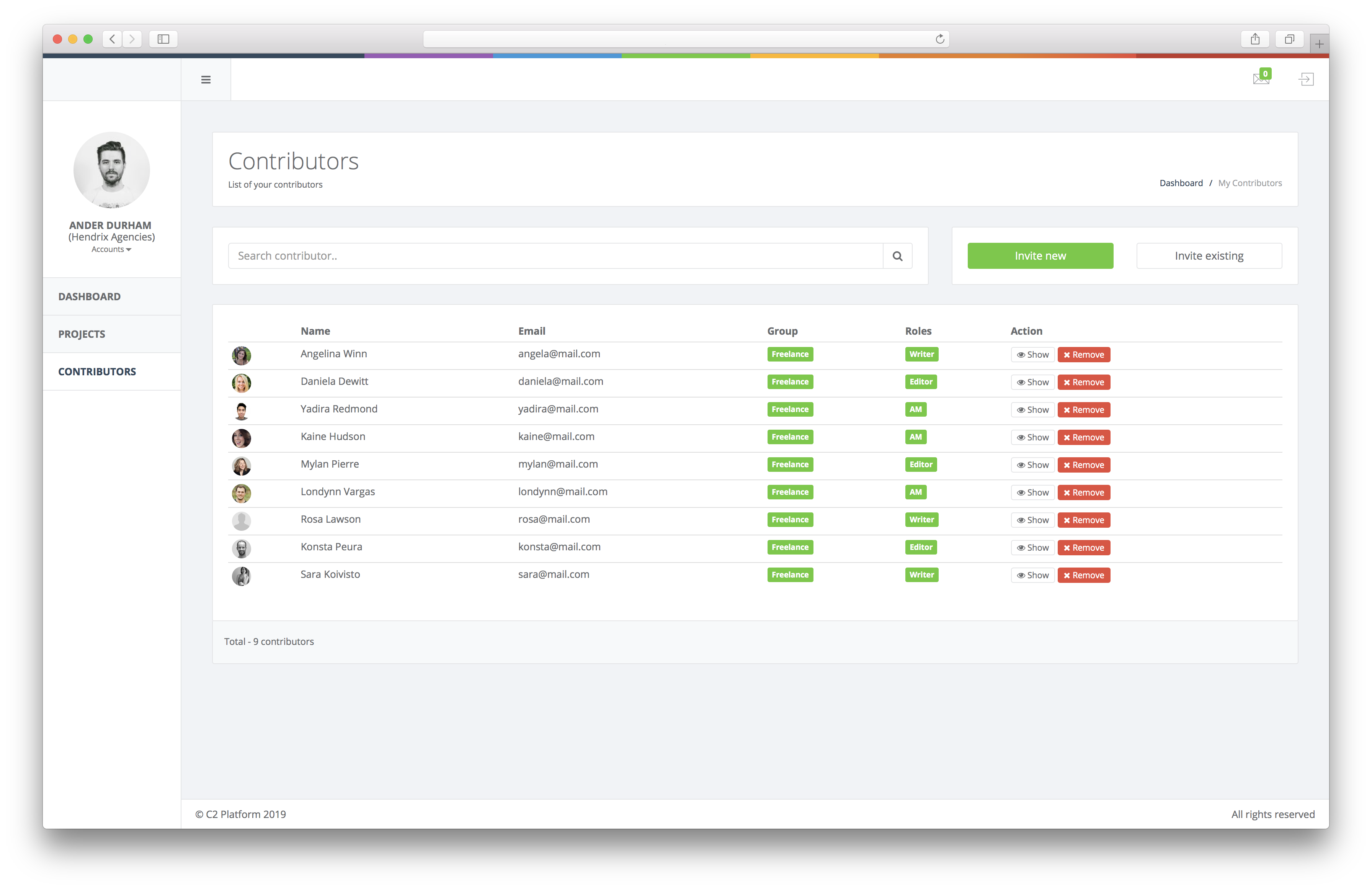Open Safari tab overview icon
The width and height of the screenshot is (1372, 890).
pos(1289,39)
